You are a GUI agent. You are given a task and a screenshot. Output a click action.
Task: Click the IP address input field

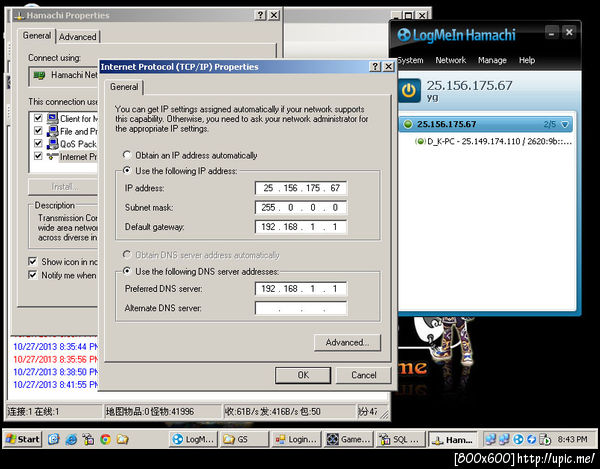click(301, 188)
